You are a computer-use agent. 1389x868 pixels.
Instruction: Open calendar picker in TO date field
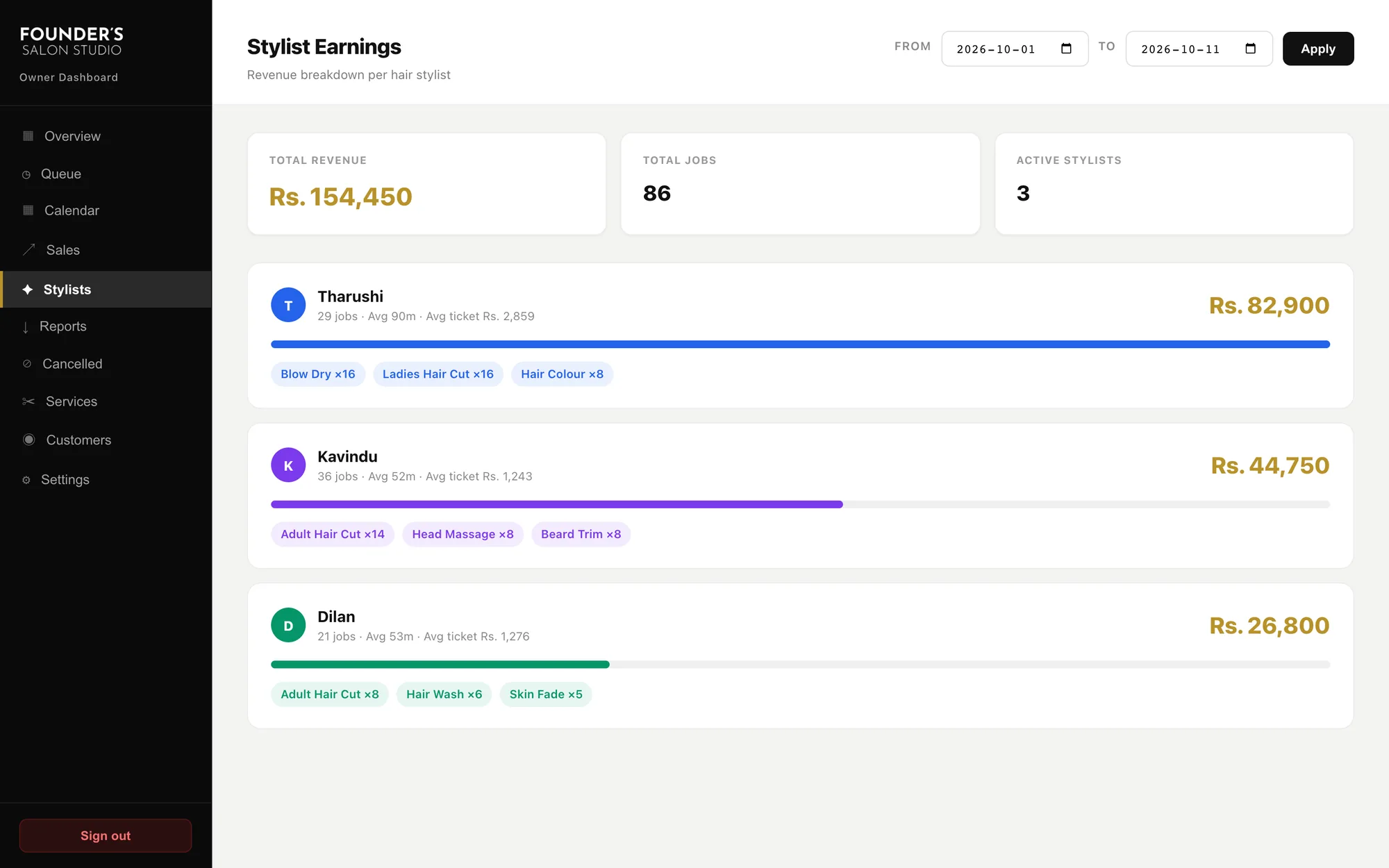coord(1250,49)
